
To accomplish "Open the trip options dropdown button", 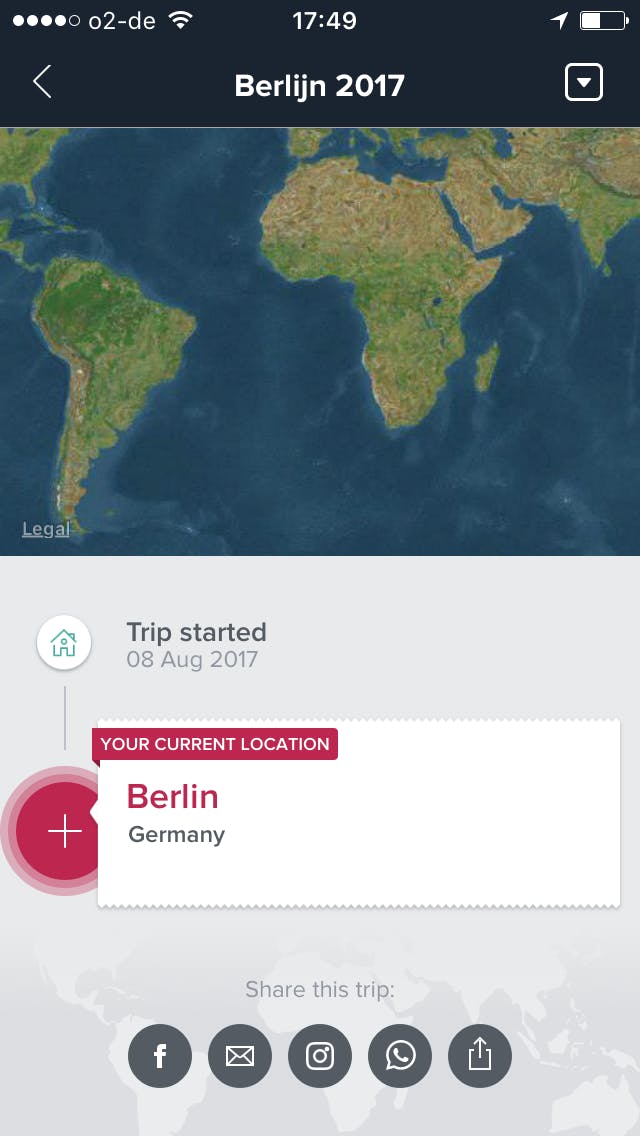I will (584, 83).
